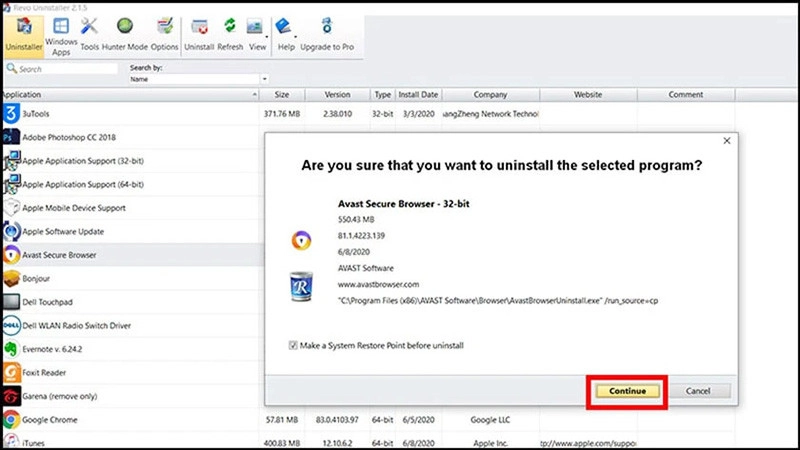Click the Uninstall toolbar icon
The height and width of the screenshot is (450, 800).
point(199,35)
